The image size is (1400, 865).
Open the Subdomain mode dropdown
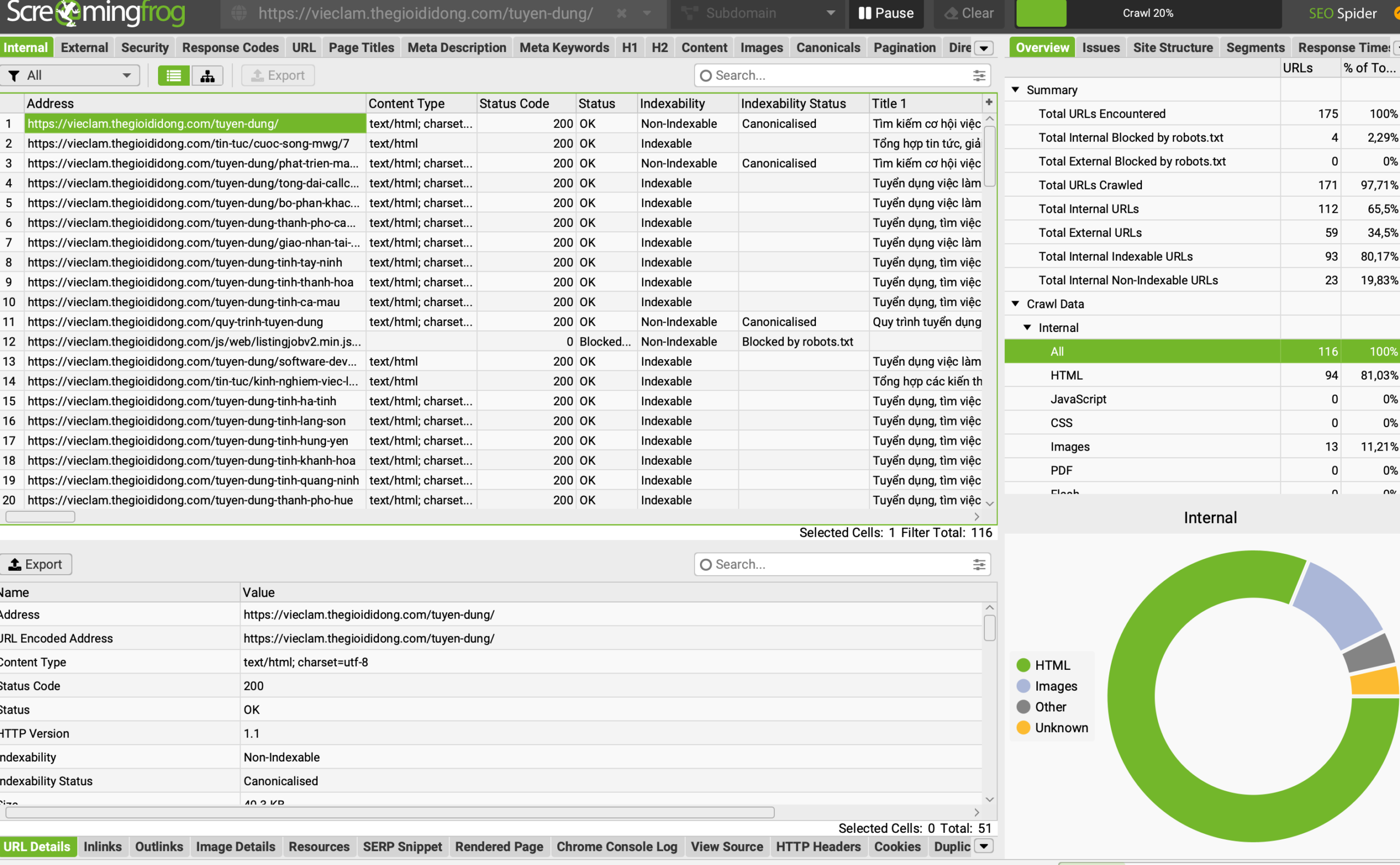point(757,13)
